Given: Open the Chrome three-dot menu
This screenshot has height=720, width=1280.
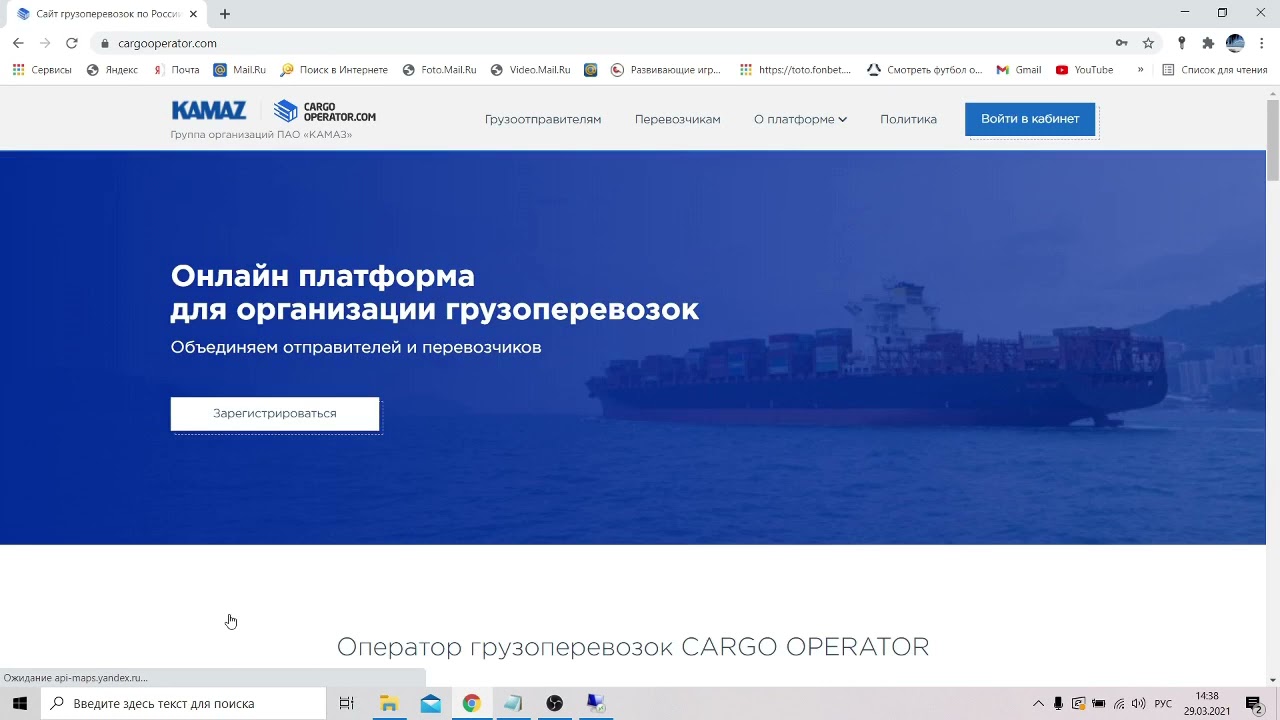Looking at the screenshot, I should pyautogui.click(x=1263, y=43).
